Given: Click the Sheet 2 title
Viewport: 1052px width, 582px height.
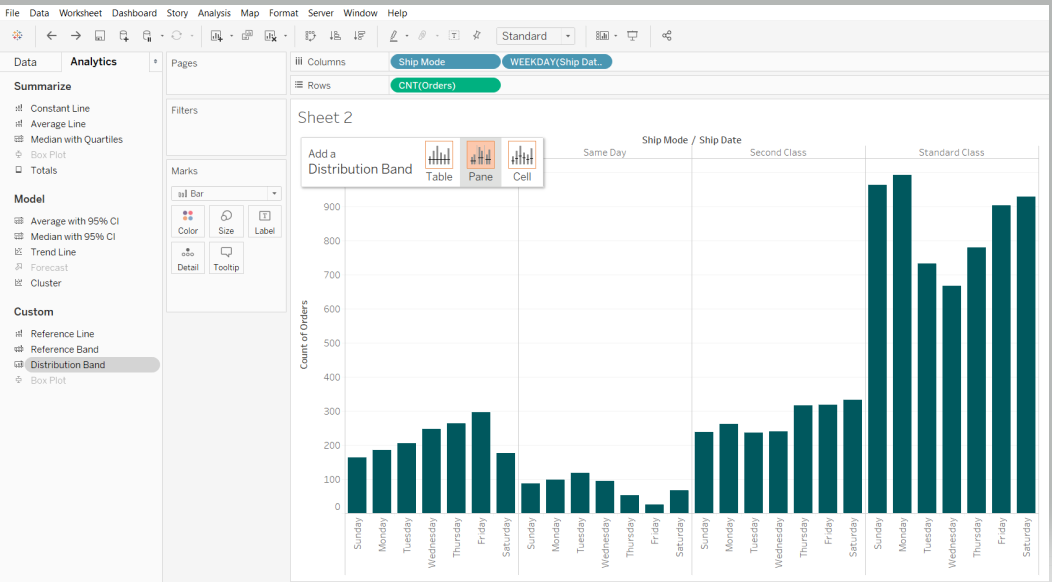Looking at the screenshot, I should tap(325, 117).
